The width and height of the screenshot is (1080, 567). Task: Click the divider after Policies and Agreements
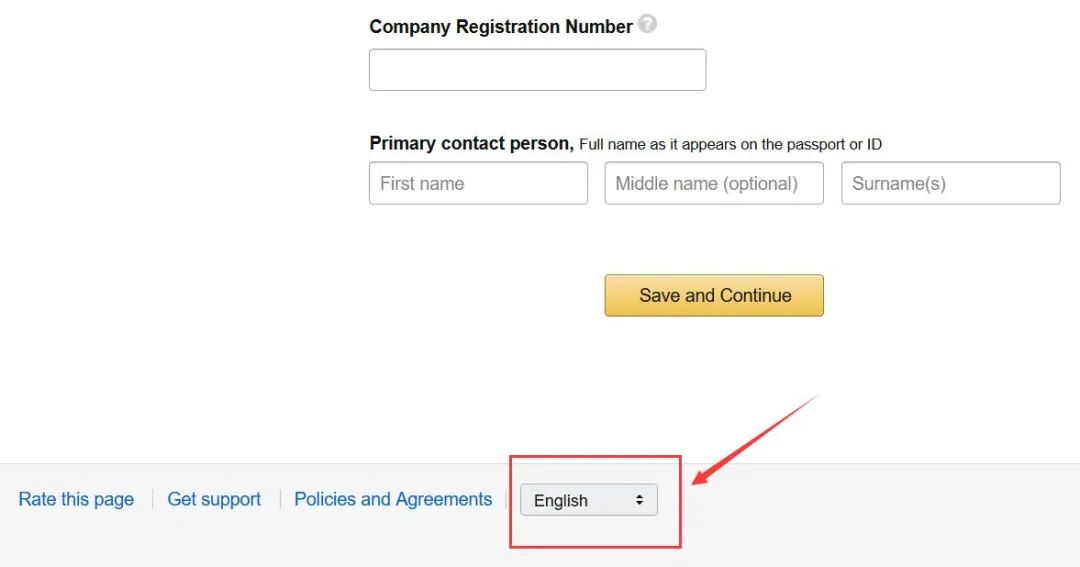tap(507, 500)
